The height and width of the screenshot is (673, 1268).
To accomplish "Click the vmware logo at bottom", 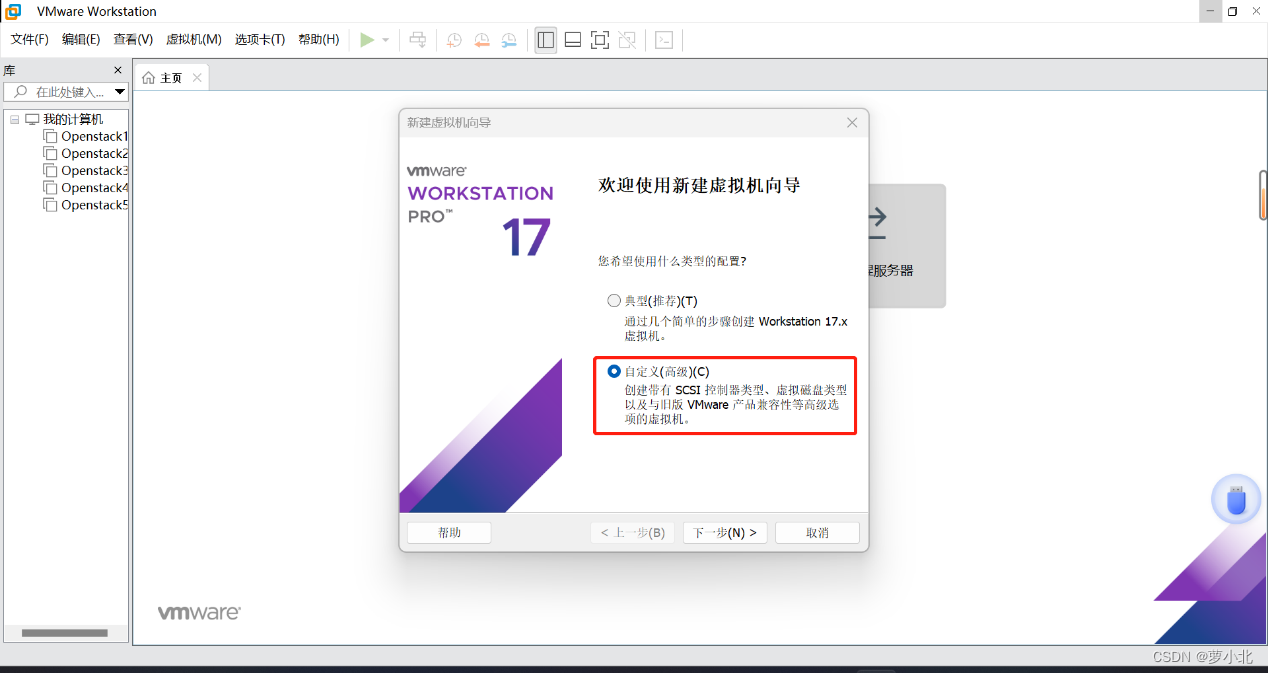I will [199, 612].
